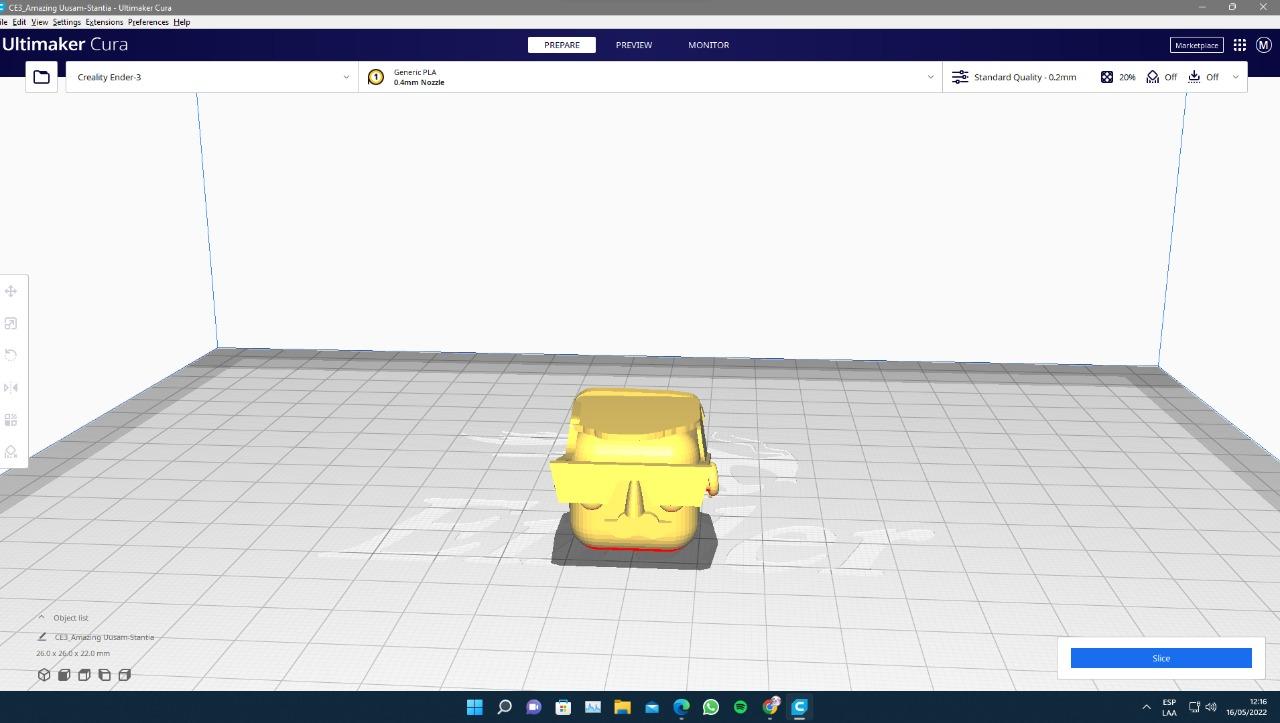Collapse the Object list
This screenshot has height=723, width=1280.
click(41, 617)
